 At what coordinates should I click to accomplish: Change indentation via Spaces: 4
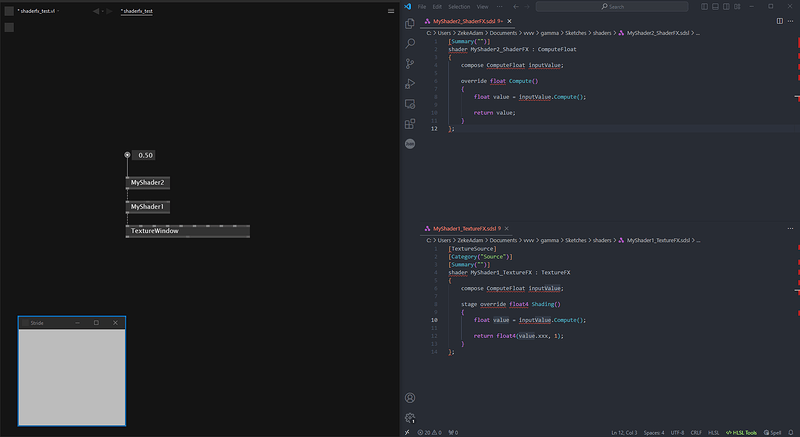point(654,432)
